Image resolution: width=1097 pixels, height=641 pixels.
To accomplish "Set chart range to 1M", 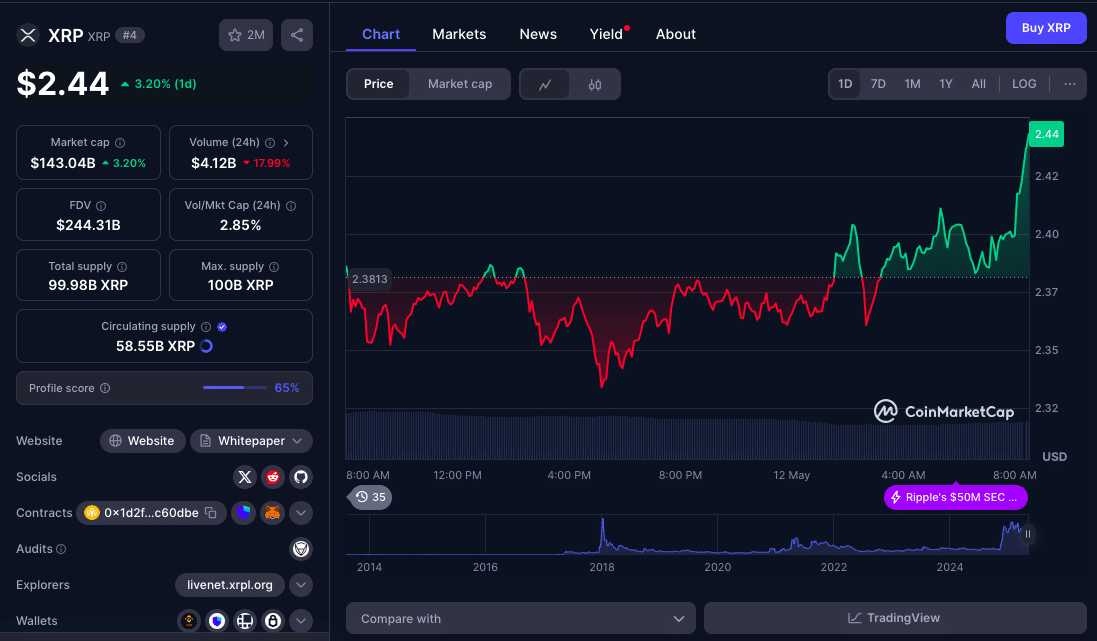I will click(912, 84).
